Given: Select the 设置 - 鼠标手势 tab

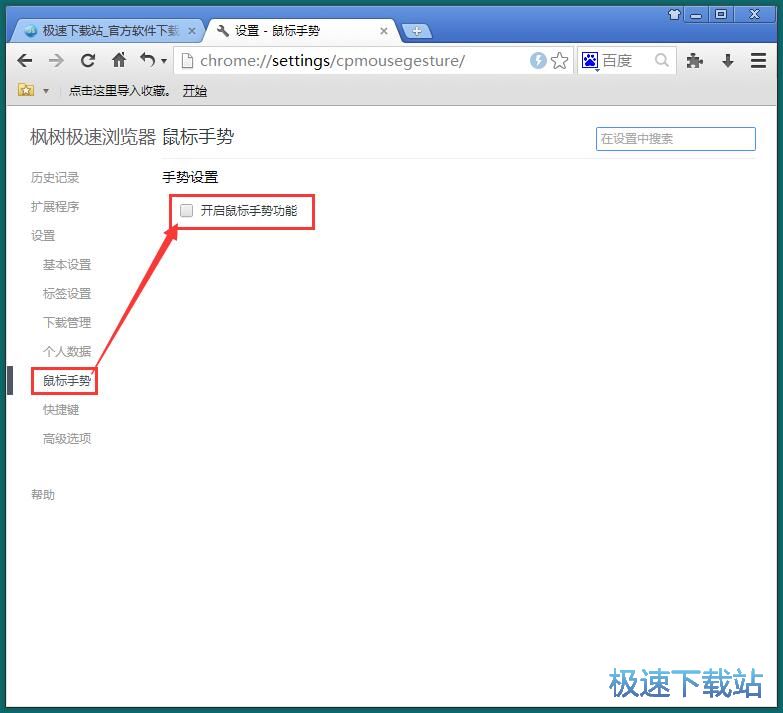Looking at the screenshot, I should point(300,31).
